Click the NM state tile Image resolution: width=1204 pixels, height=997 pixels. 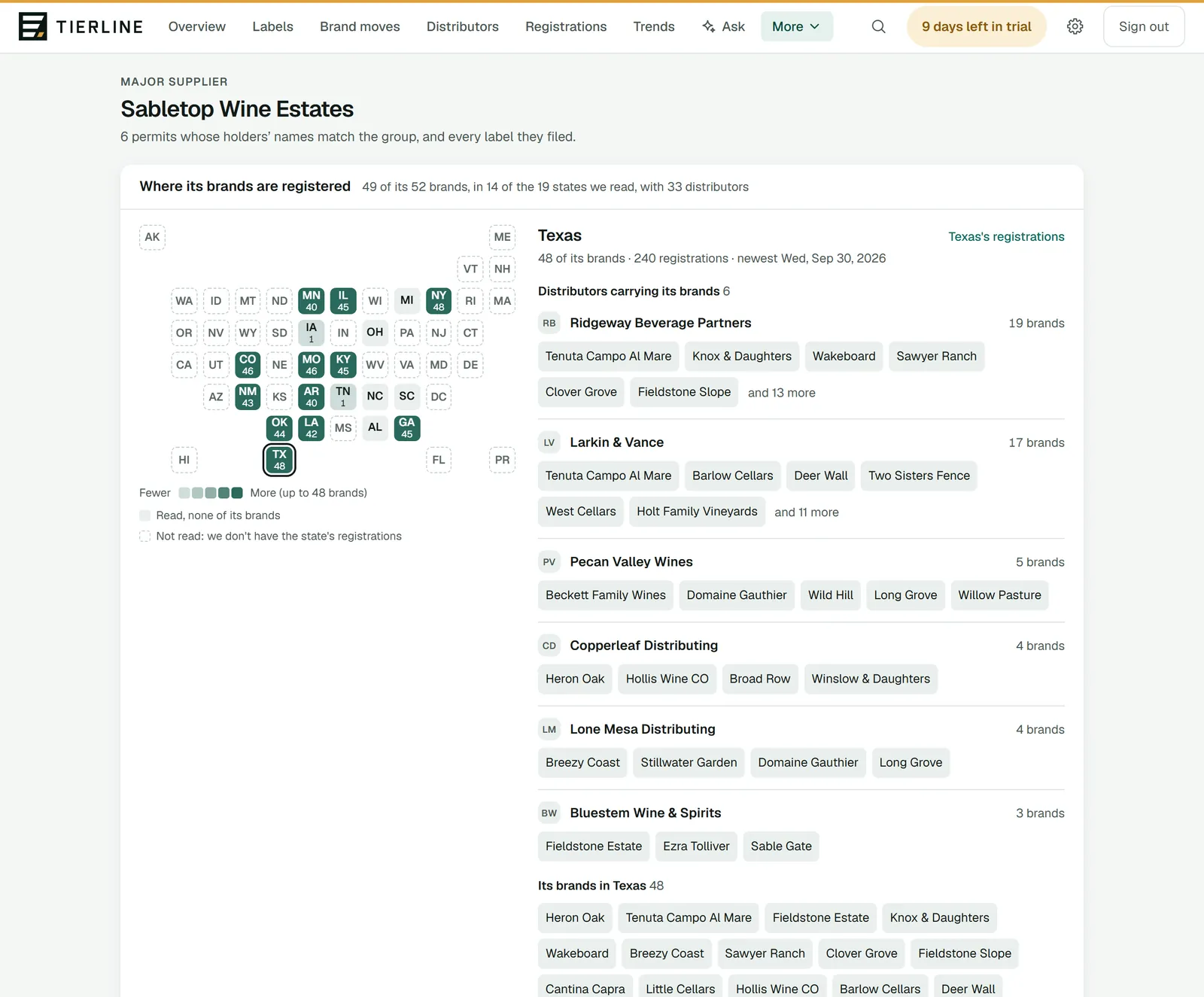click(x=248, y=397)
